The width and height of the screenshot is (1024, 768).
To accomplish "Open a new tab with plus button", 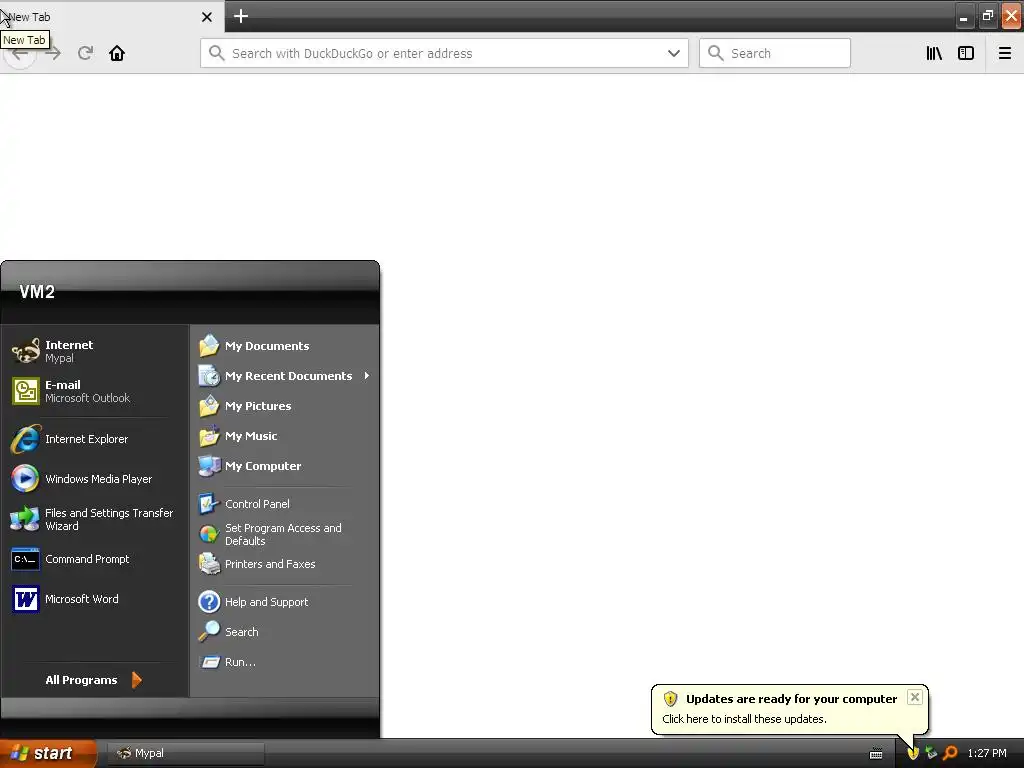I will click(x=241, y=16).
